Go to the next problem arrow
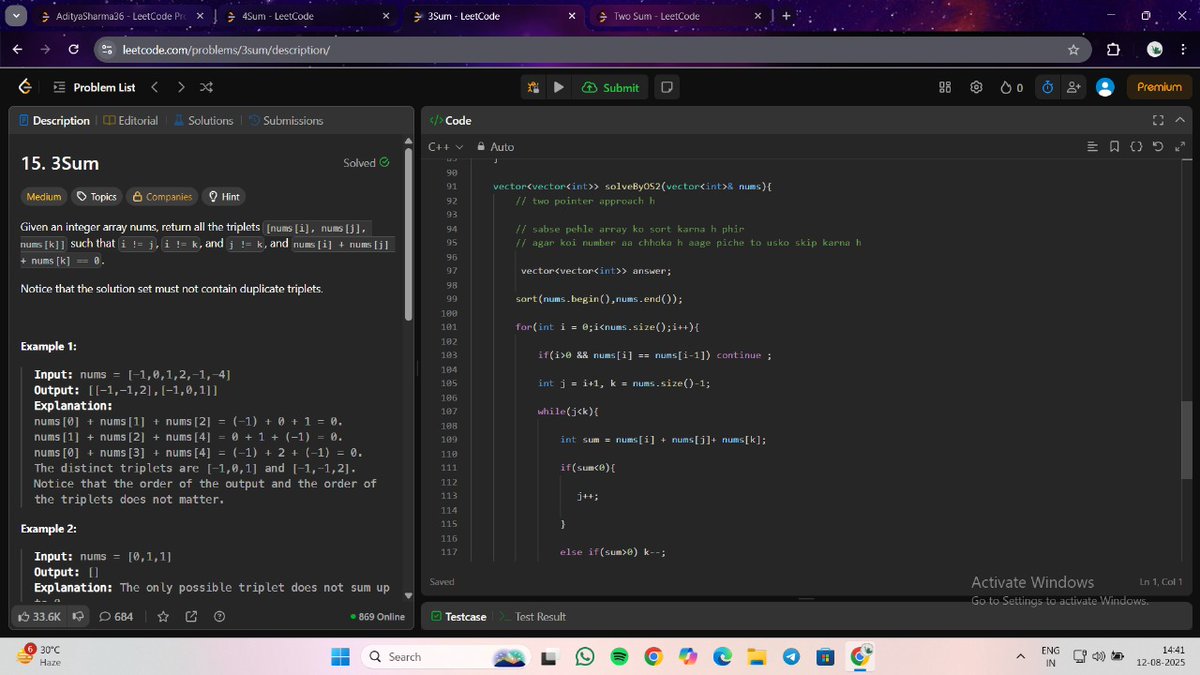The image size is (1200, 675). pos(181,87)
